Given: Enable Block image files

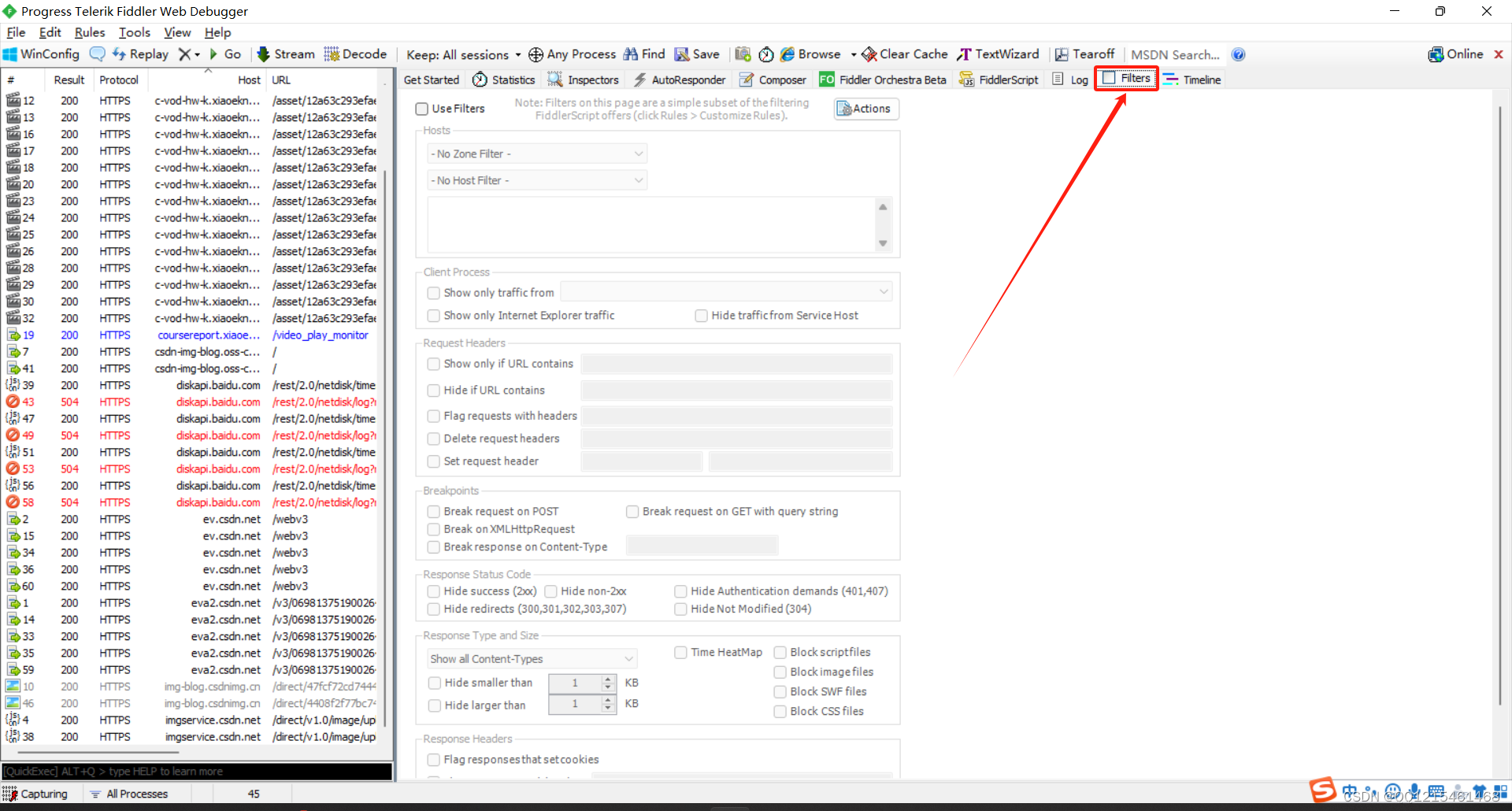Looking at the screenshot, I should (x=780, y=672).
